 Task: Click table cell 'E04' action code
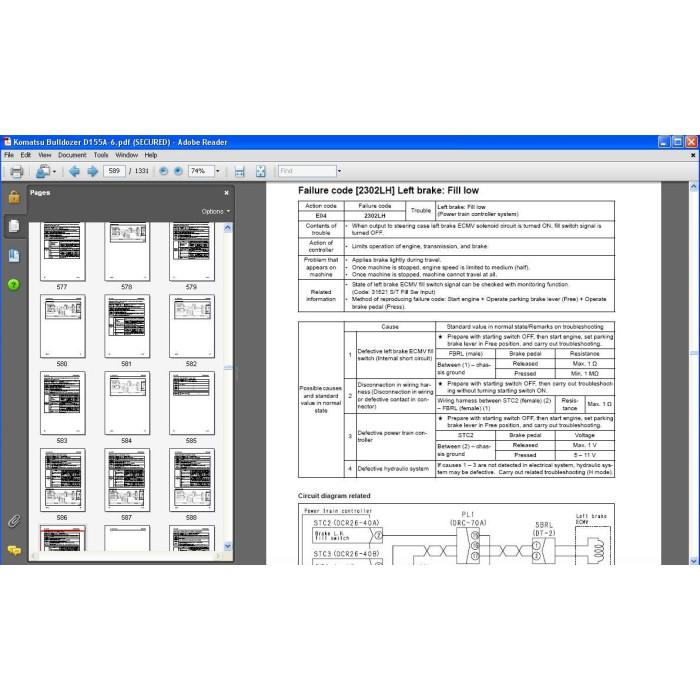coord(321,216)
